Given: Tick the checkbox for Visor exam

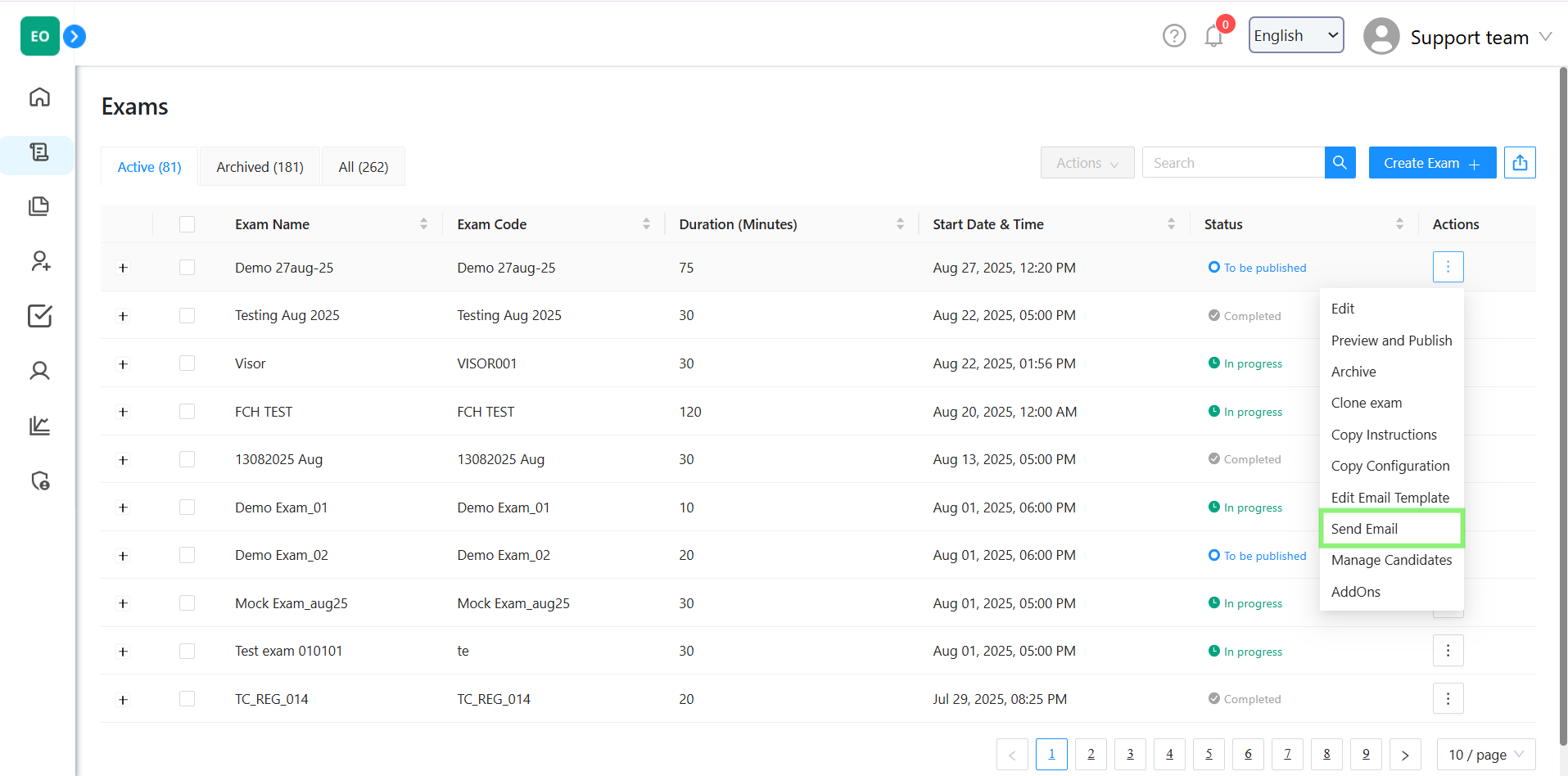Looking at the screenshot, I should click(188, 363).
